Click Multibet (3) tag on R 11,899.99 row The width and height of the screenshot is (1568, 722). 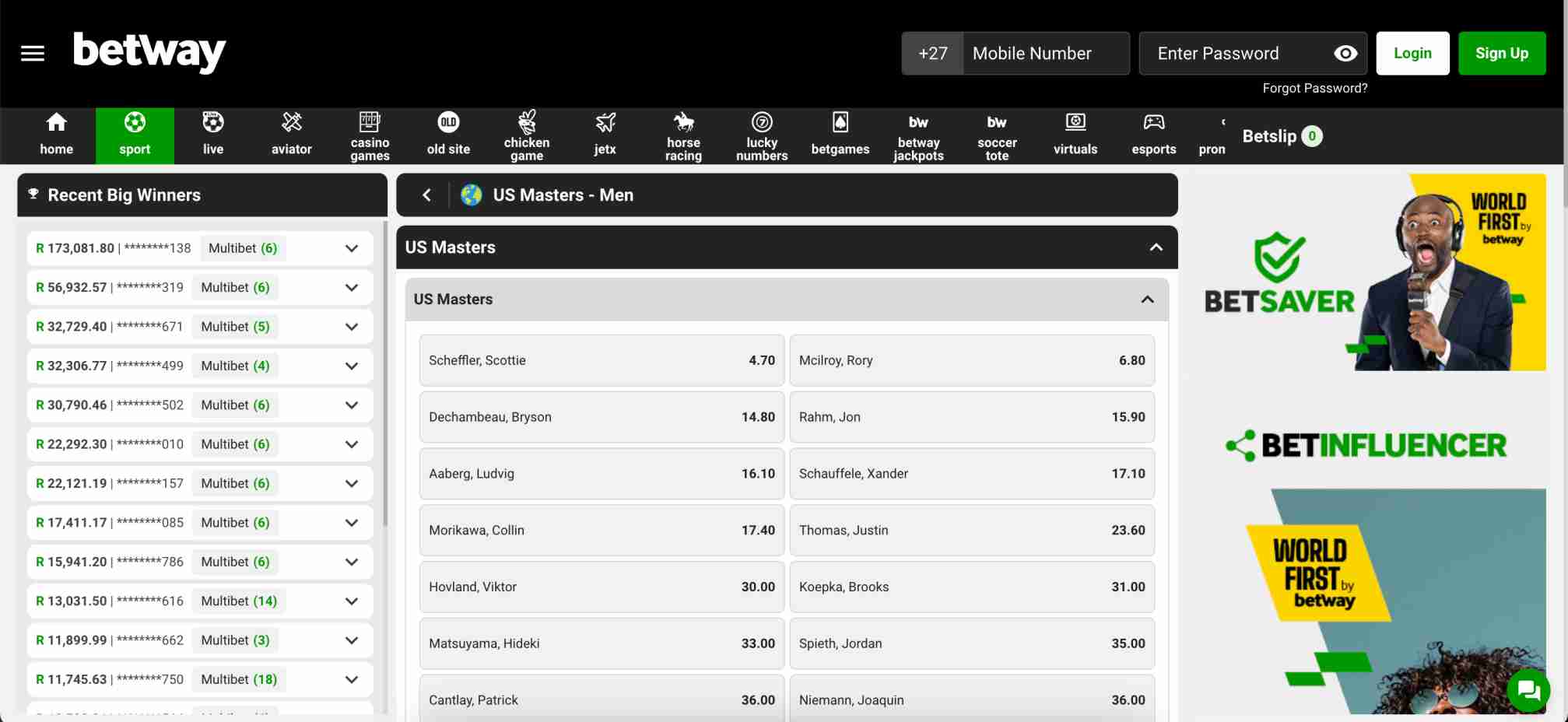pyautogui.click(x=235, y=640)
